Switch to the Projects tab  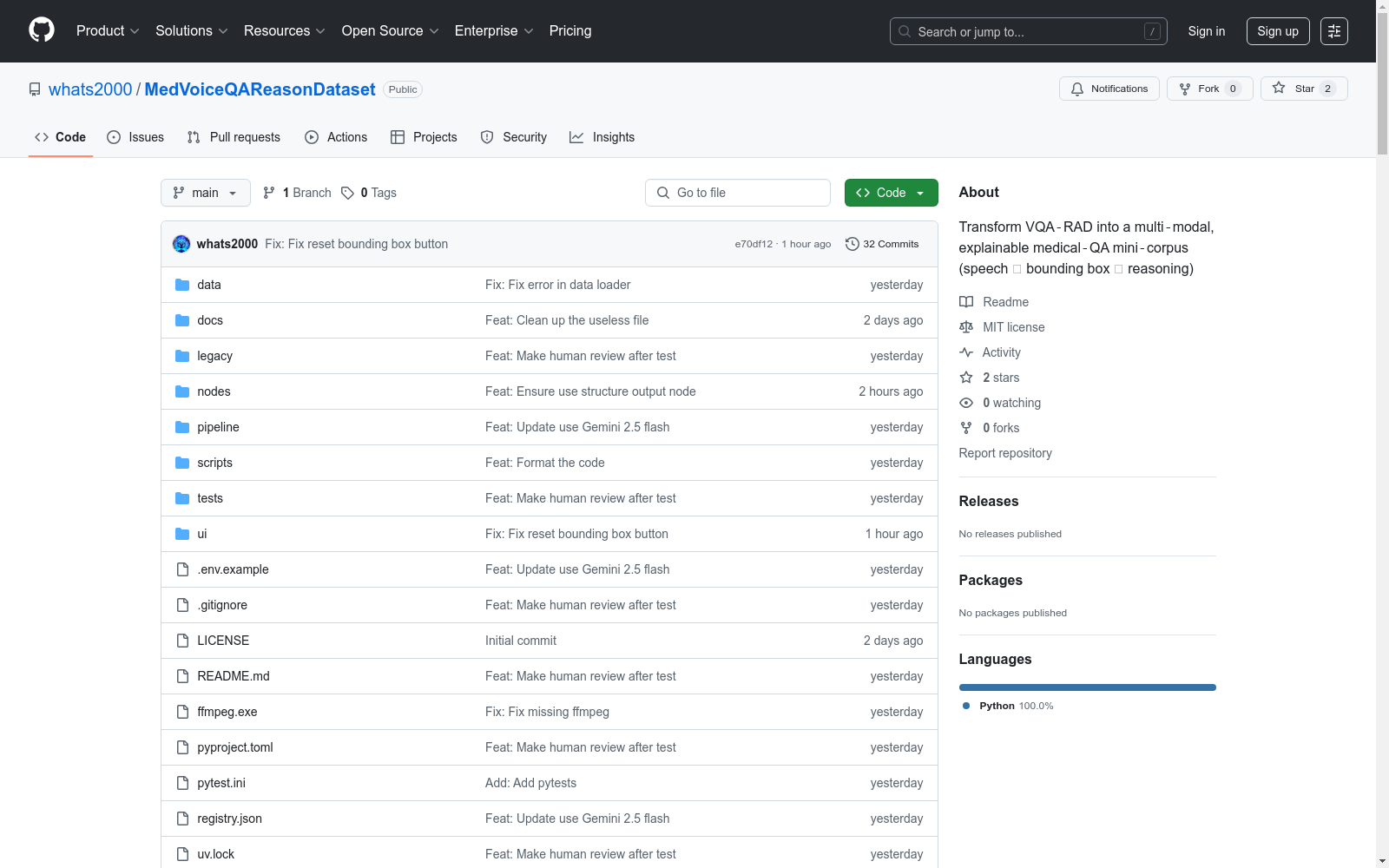click(424, 137)
